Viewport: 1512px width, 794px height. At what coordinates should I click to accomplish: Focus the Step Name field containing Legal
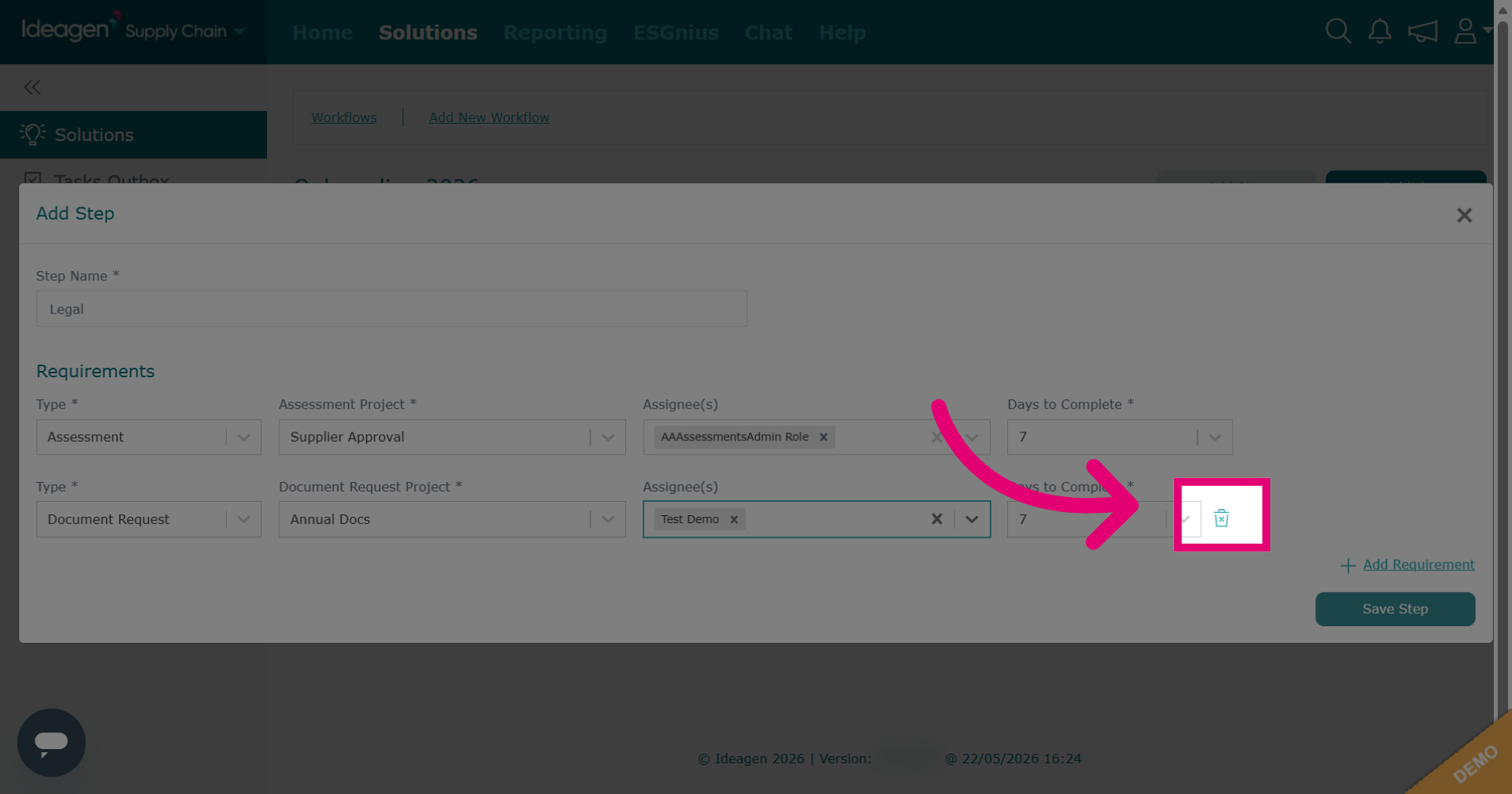(391, 309)
